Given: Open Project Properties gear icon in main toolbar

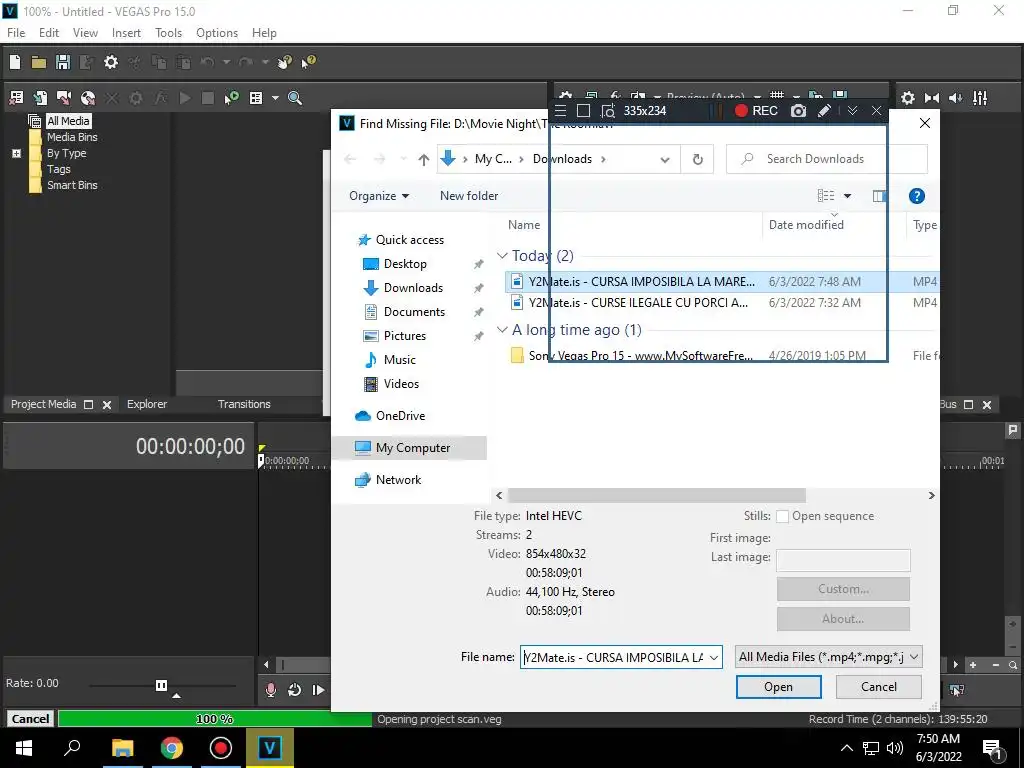Looking at the screenshot, I should (111, 62).
